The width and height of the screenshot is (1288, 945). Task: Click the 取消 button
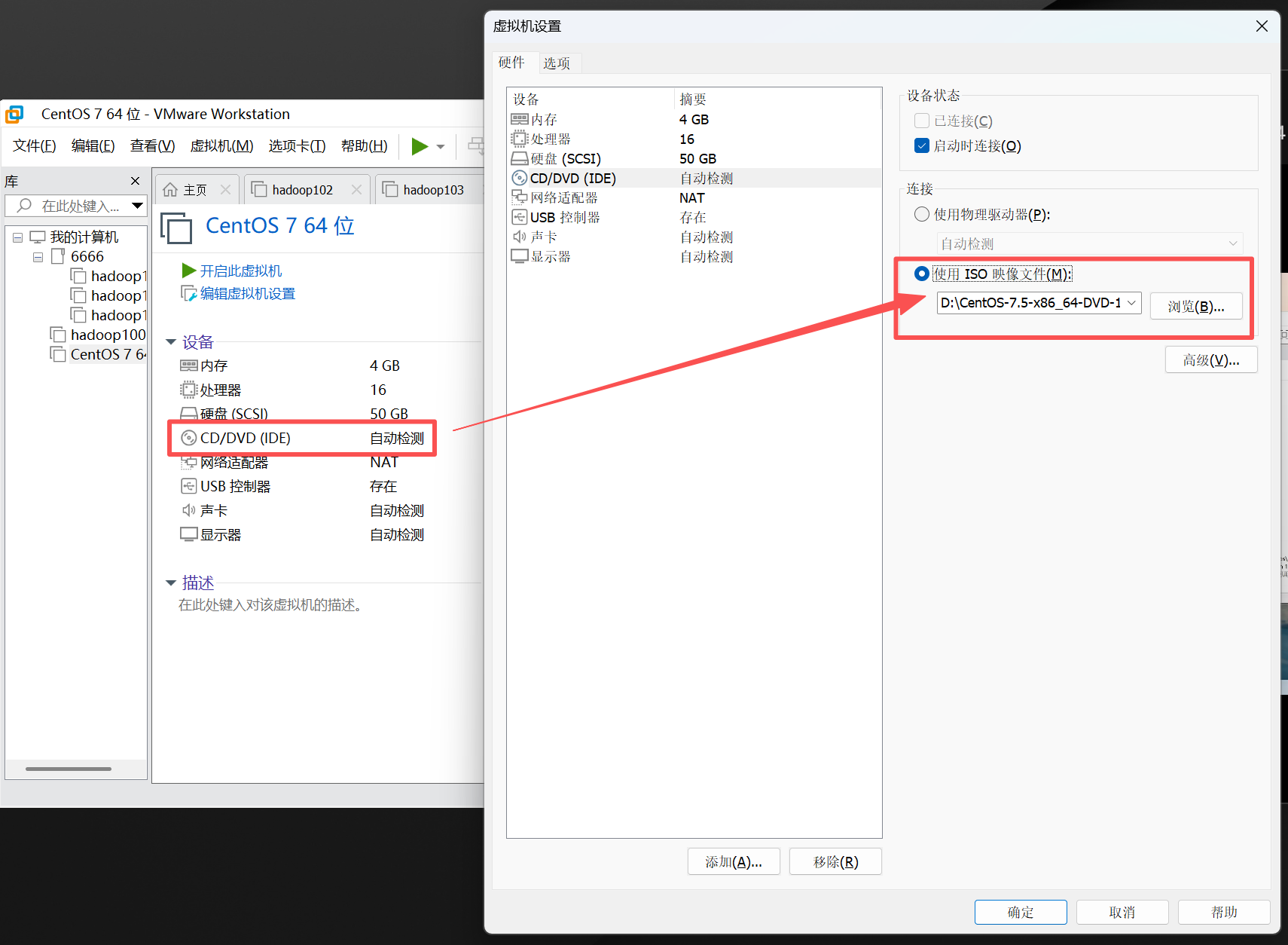click(1122, 912)
